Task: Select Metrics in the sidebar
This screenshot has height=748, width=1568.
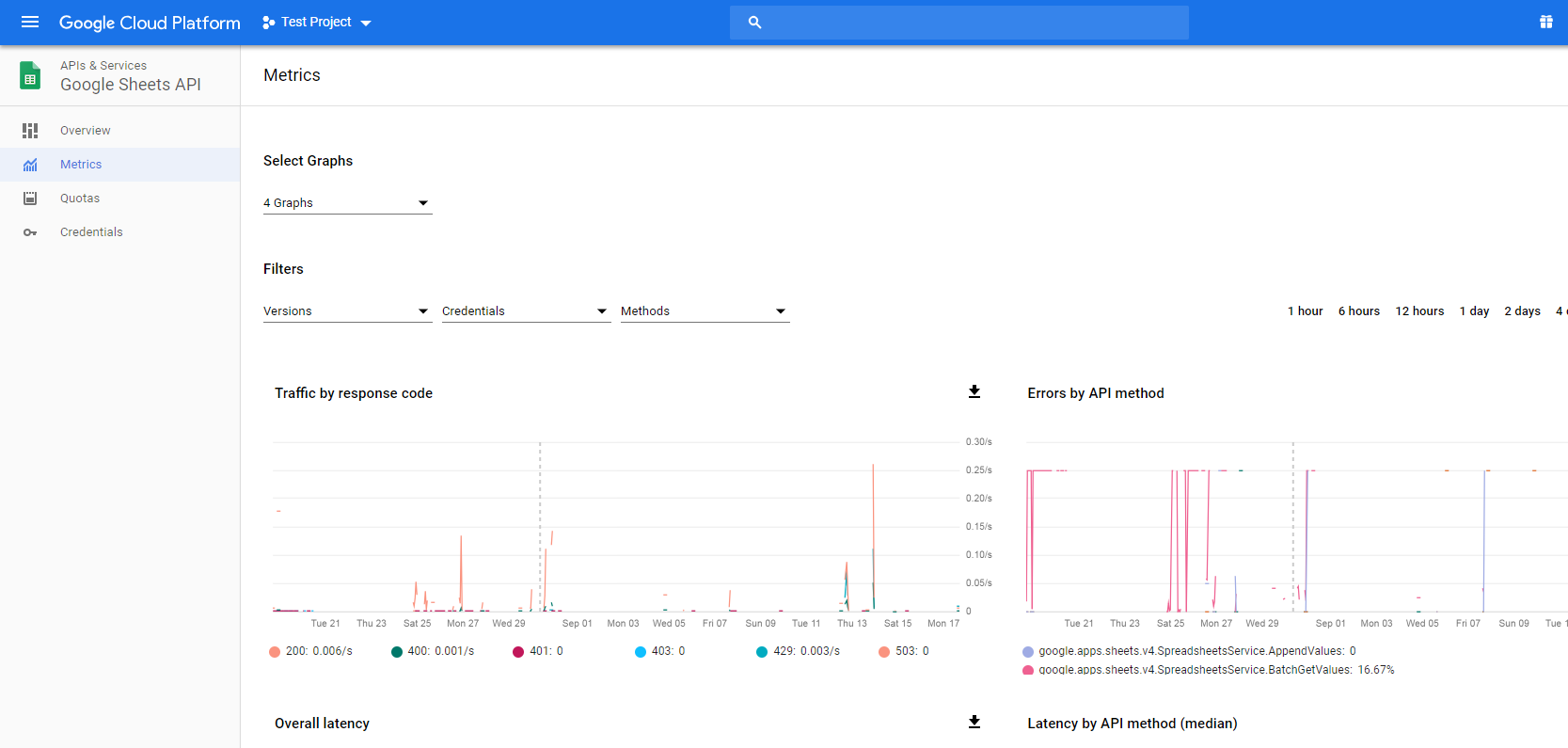Action: point(81,165)
